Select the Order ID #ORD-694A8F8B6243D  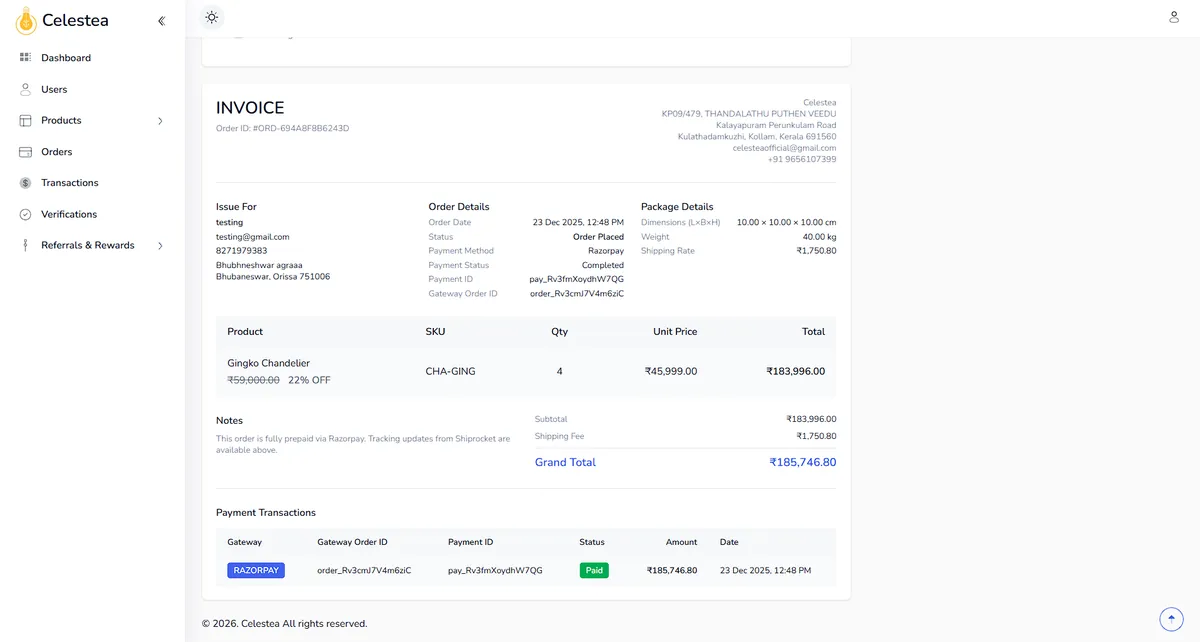coord(283,128)
